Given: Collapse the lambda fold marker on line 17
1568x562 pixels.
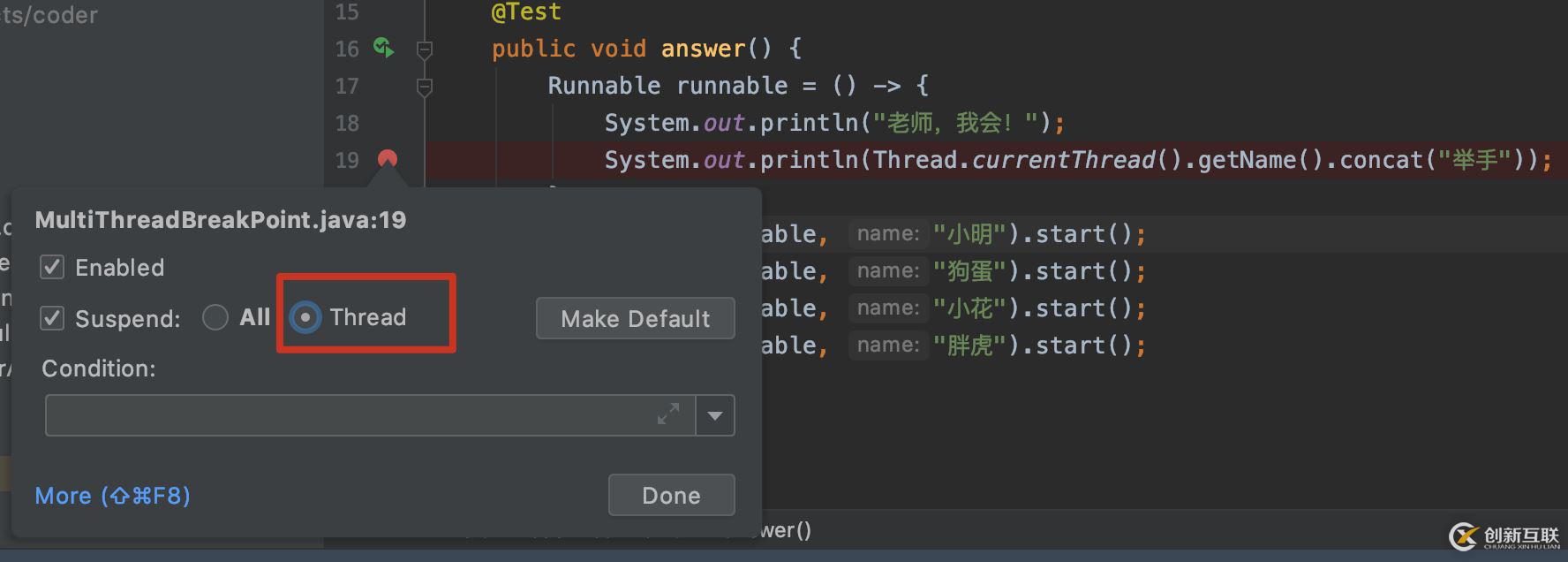Looking at the screenshot, I should tap(425, 87).
